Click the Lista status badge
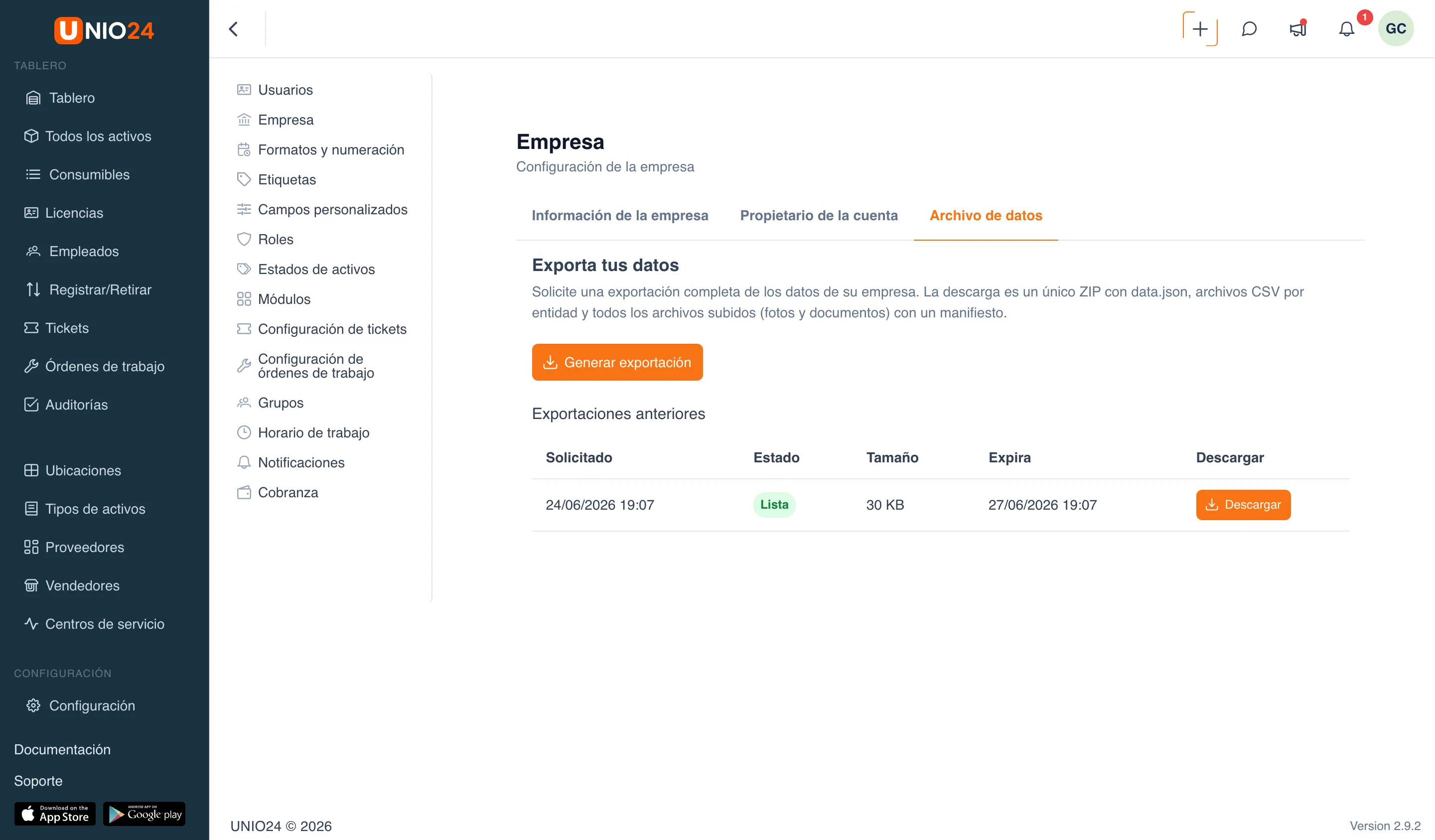1435x840 pixels. 774,505
